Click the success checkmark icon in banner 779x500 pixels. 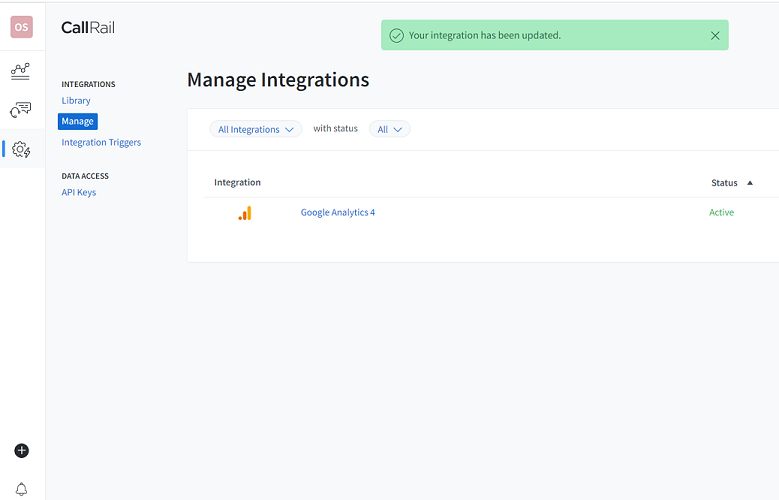(396, 35)
